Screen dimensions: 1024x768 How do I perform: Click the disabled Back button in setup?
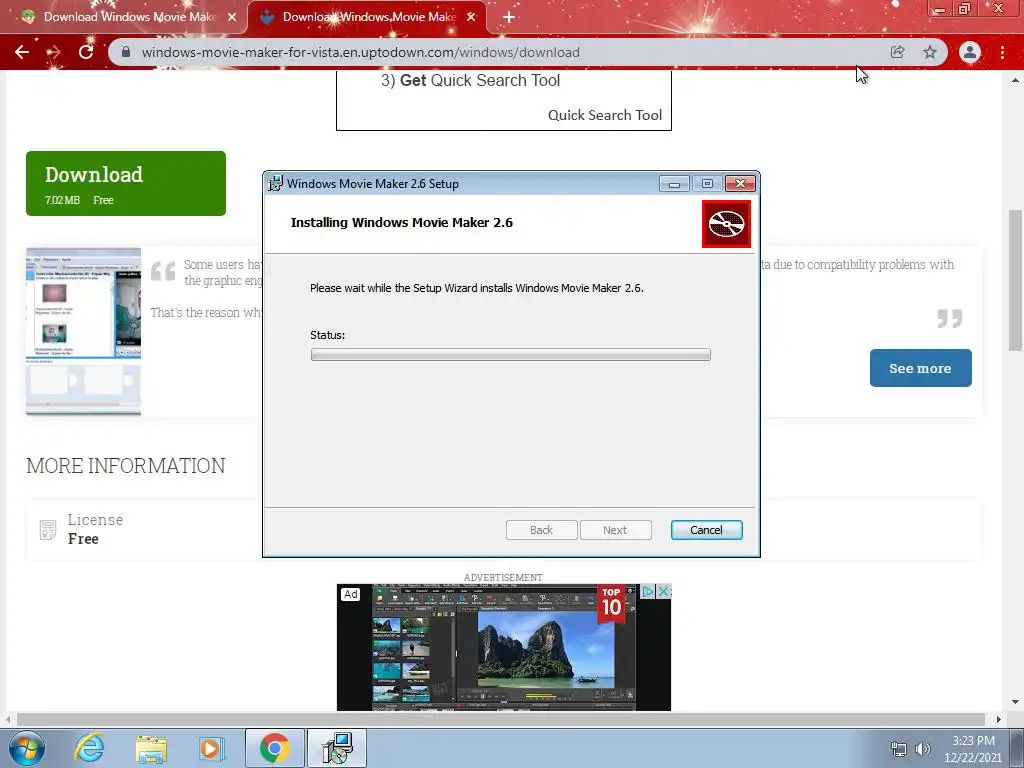541,530
